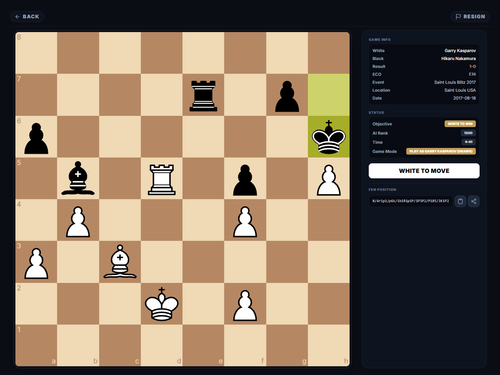Screen dimensions: 500x375
Task: Select the white rook on d5
Action: [x=162, y=179]
